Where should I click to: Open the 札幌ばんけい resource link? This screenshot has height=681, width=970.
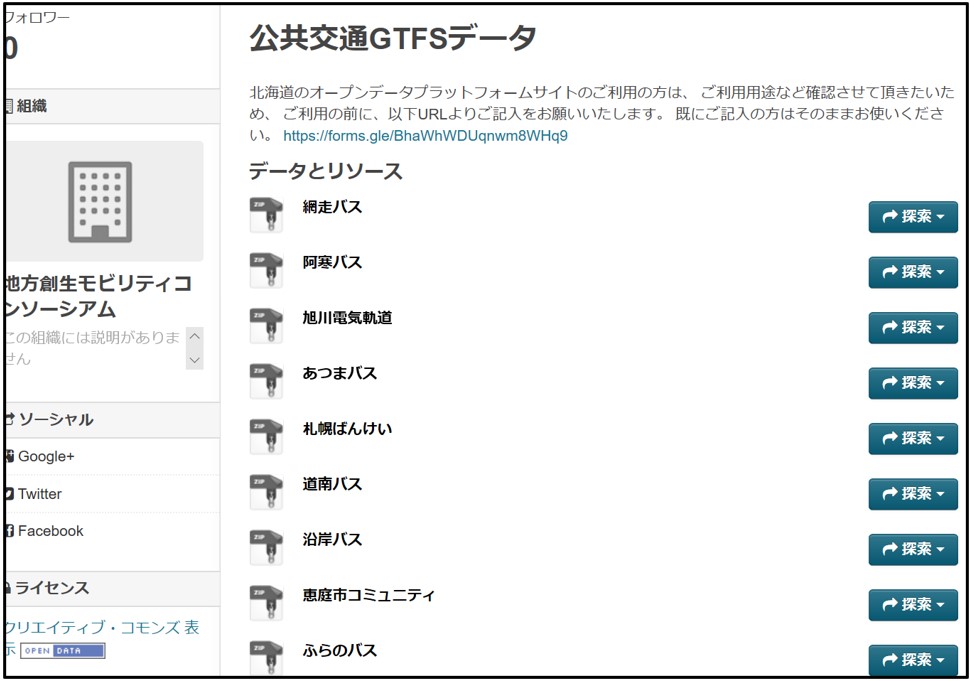tap(347, 429)
